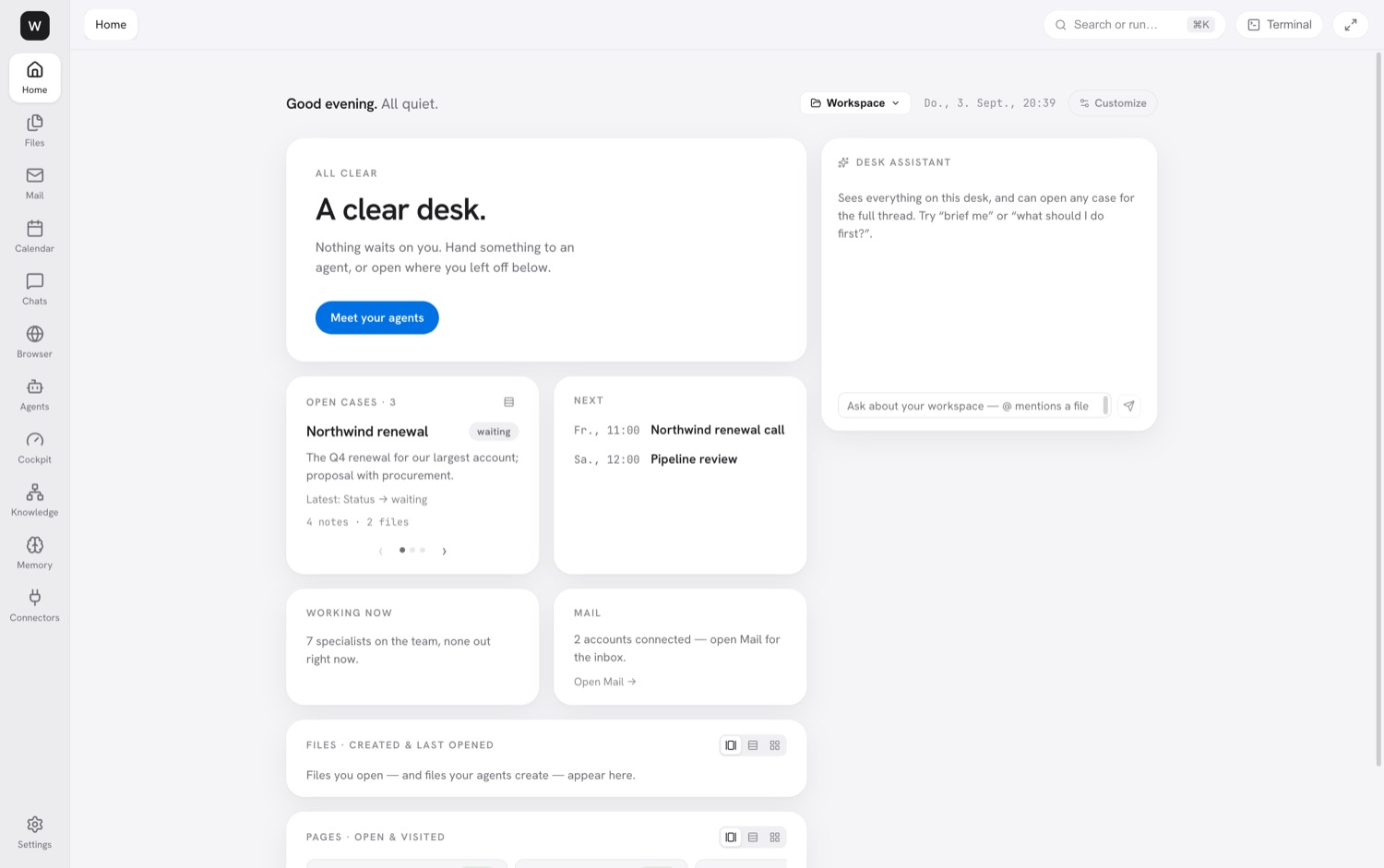Click the waiting status badge

(494, 432)
